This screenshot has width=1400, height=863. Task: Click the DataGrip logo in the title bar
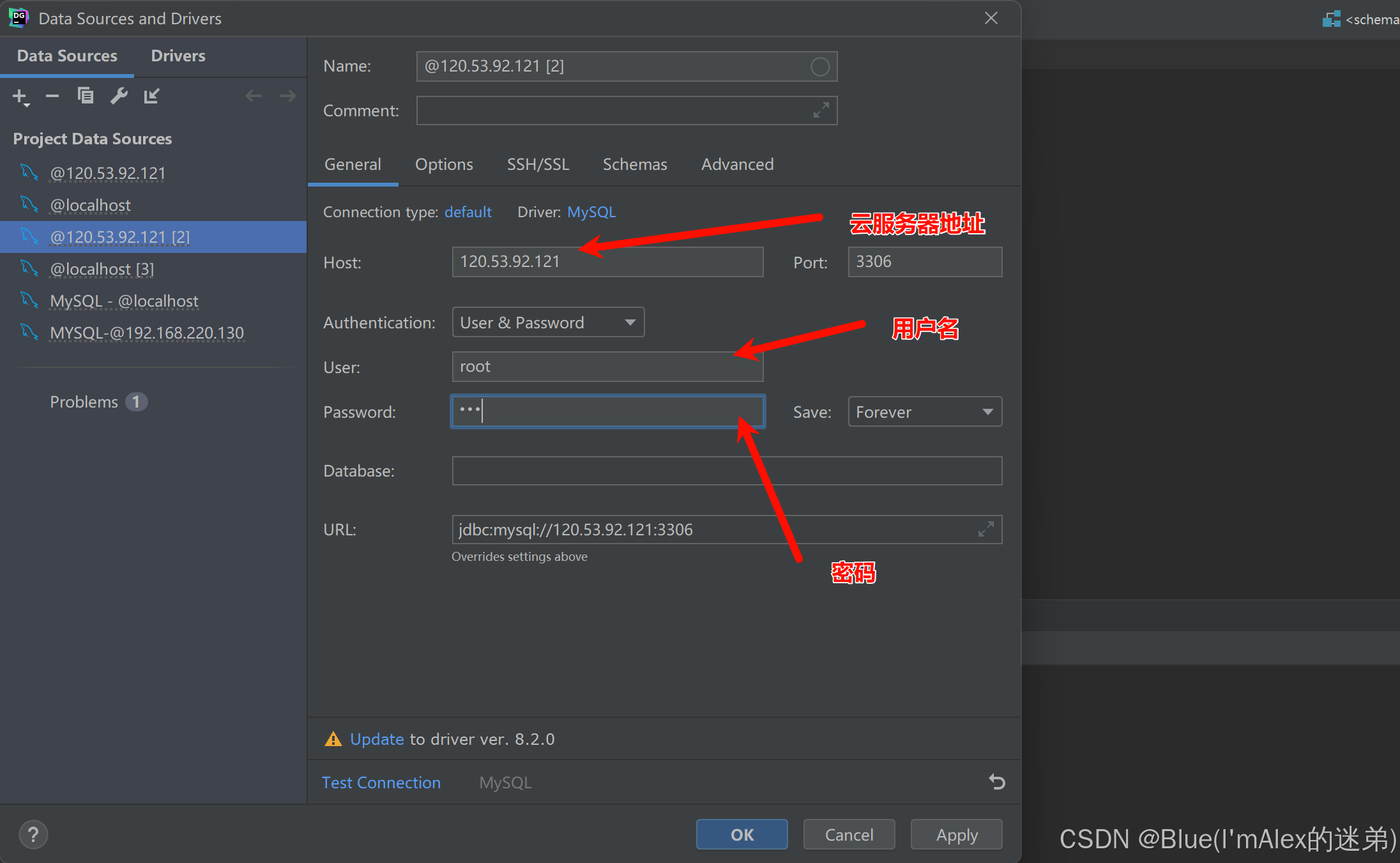[19, 18]
